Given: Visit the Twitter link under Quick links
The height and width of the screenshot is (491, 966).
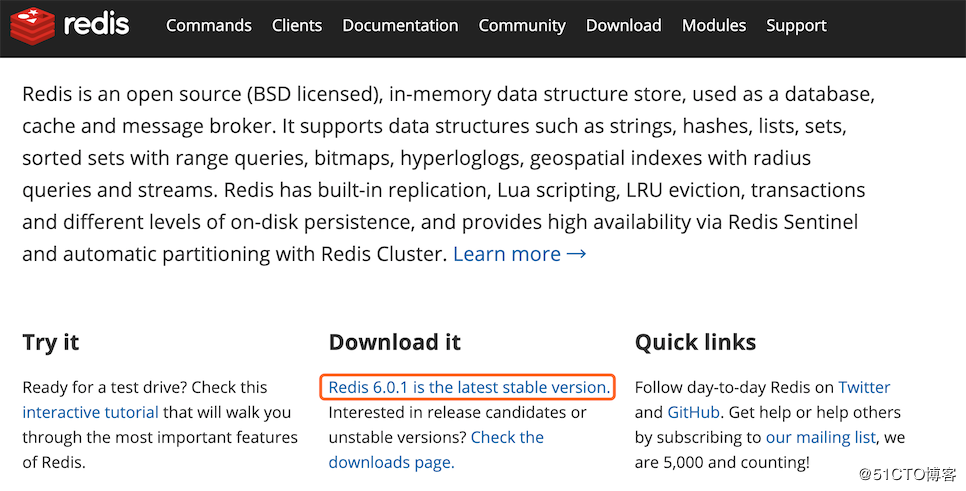Looking at the screenshot, I should (x=864, y=388).
